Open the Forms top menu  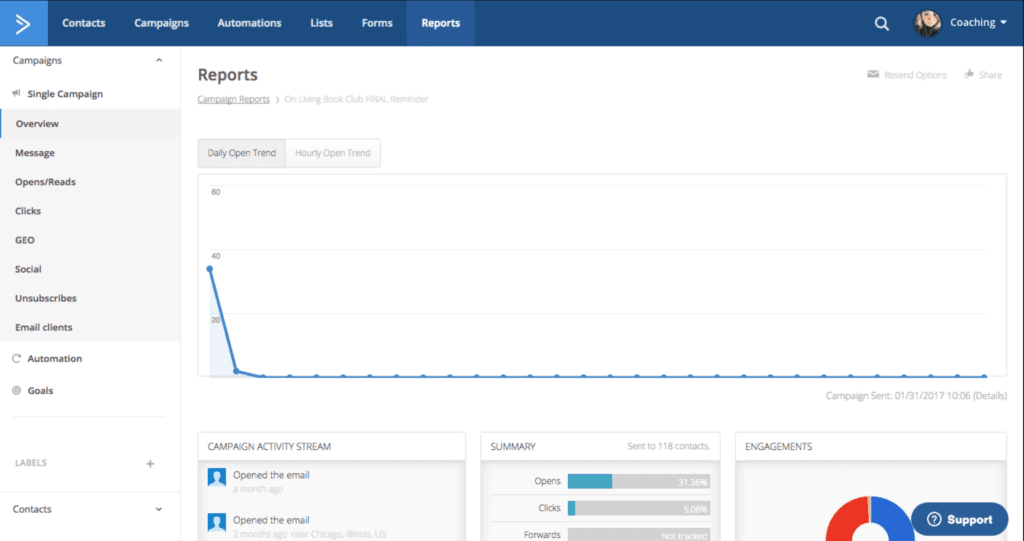pos(377,23)
